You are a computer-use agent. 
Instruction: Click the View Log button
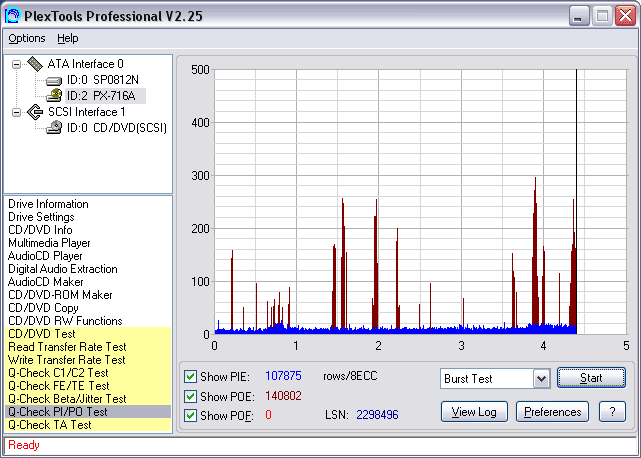474,412
